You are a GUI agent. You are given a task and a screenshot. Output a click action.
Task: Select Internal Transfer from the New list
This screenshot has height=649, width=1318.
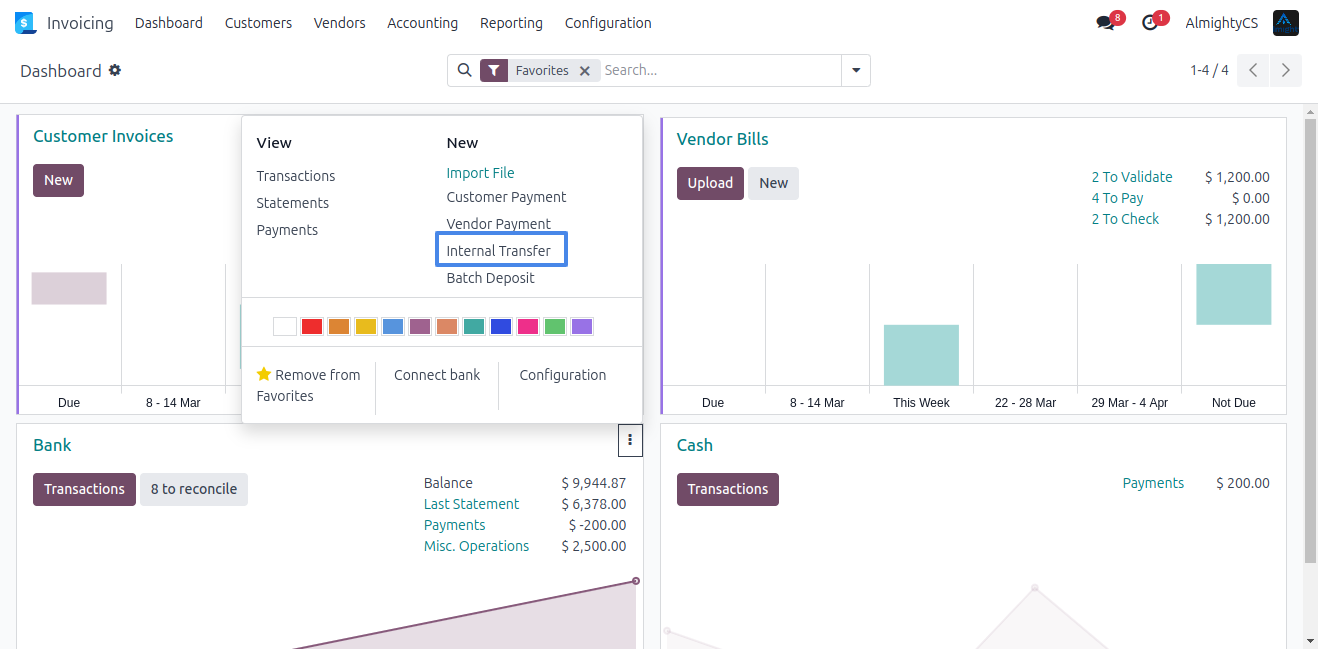499,251
